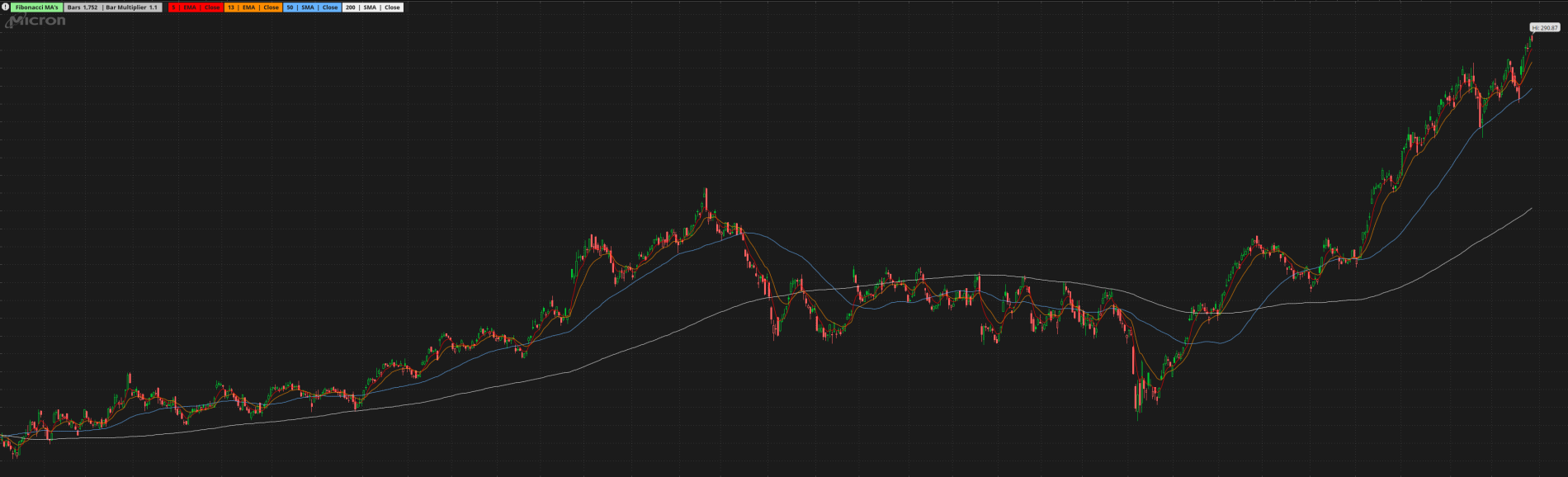
Task: Click the right end of white 200 SMA line
Action: [x=1531, y=208]
